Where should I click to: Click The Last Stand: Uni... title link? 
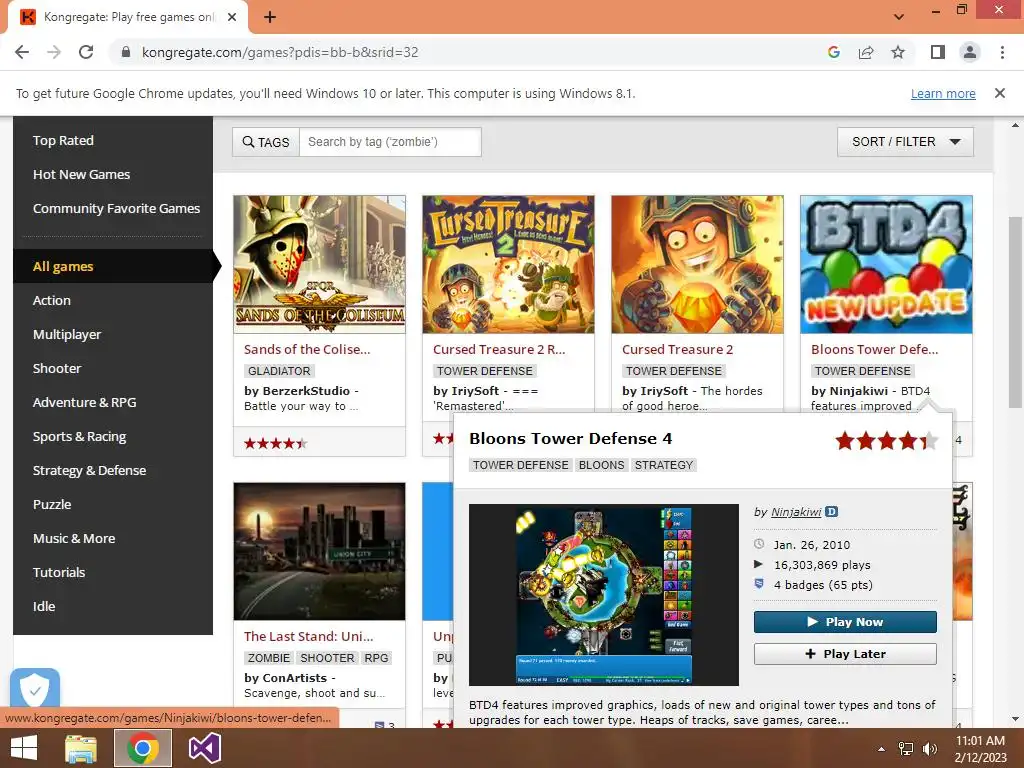[x=309, y=636]
